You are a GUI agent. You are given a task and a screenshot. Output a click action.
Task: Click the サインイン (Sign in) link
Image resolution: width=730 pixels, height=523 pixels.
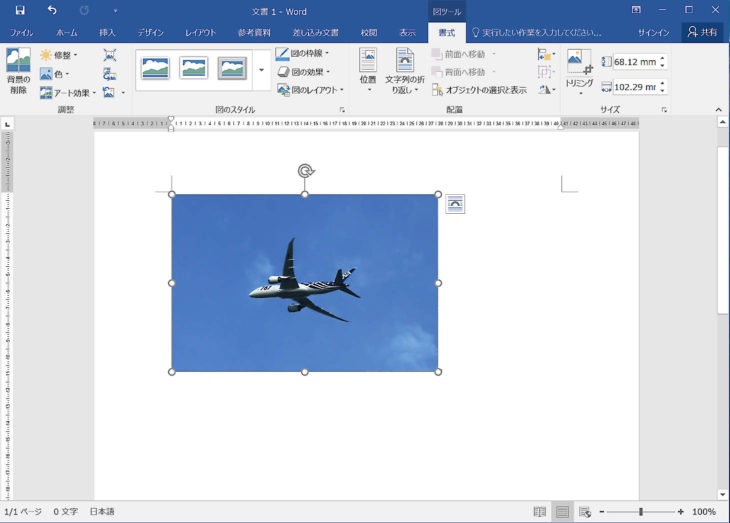653,33
